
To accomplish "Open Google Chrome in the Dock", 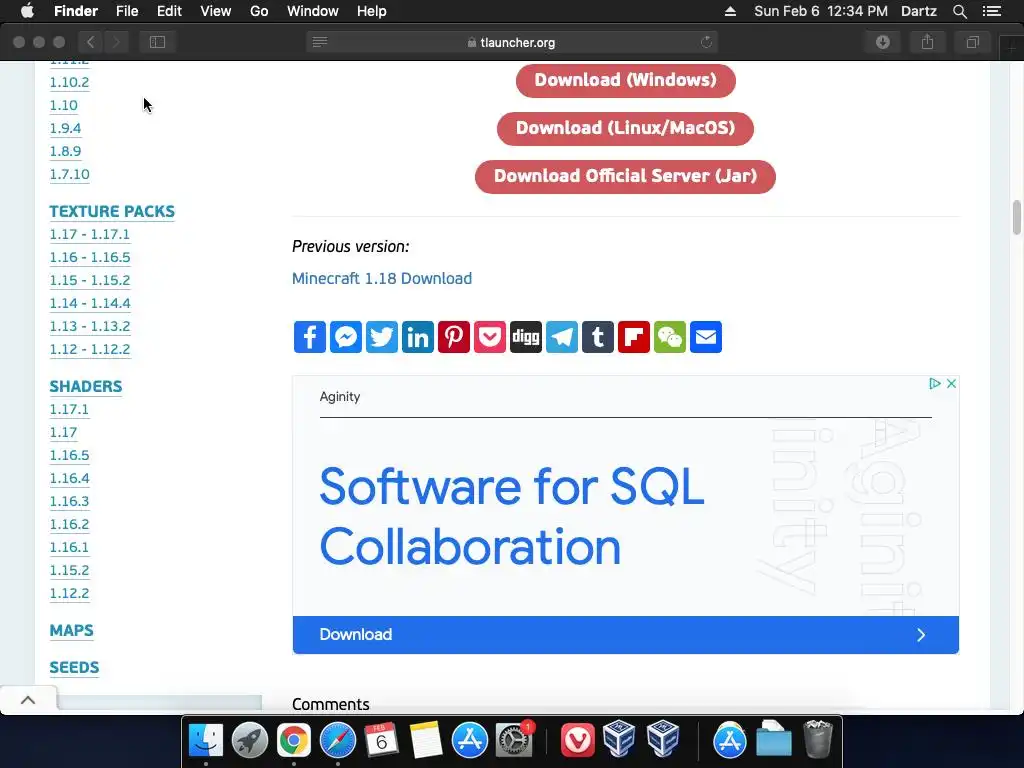I will 293,740.
